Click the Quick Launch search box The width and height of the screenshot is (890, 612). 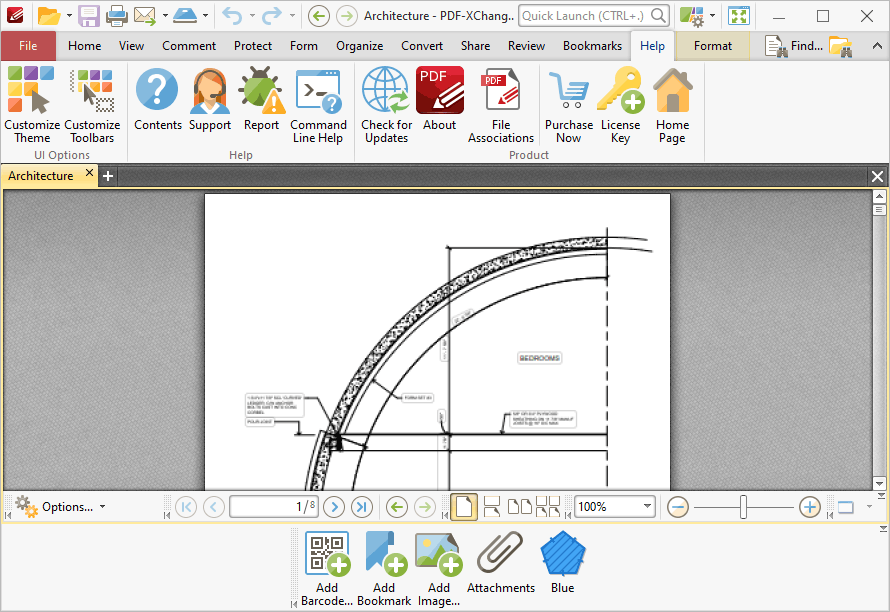(594, 16)
